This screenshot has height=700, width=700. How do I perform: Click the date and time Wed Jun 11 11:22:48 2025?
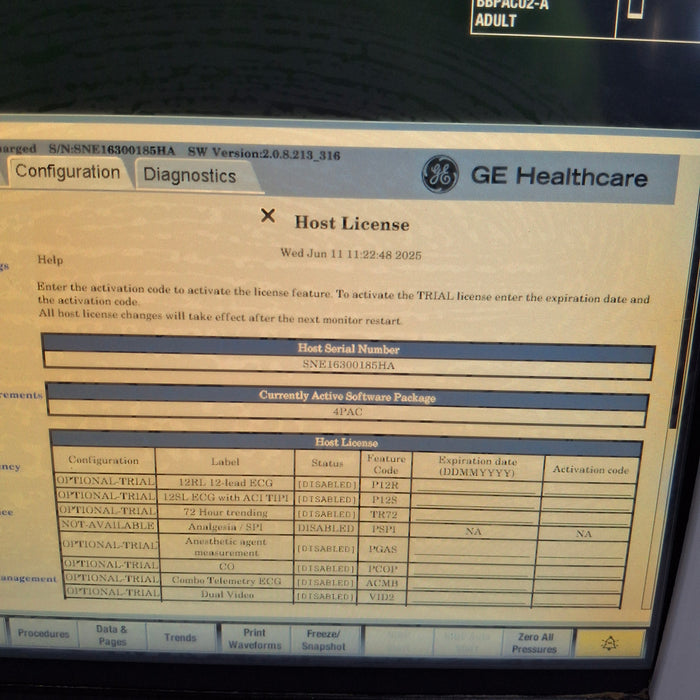[350, 254]
